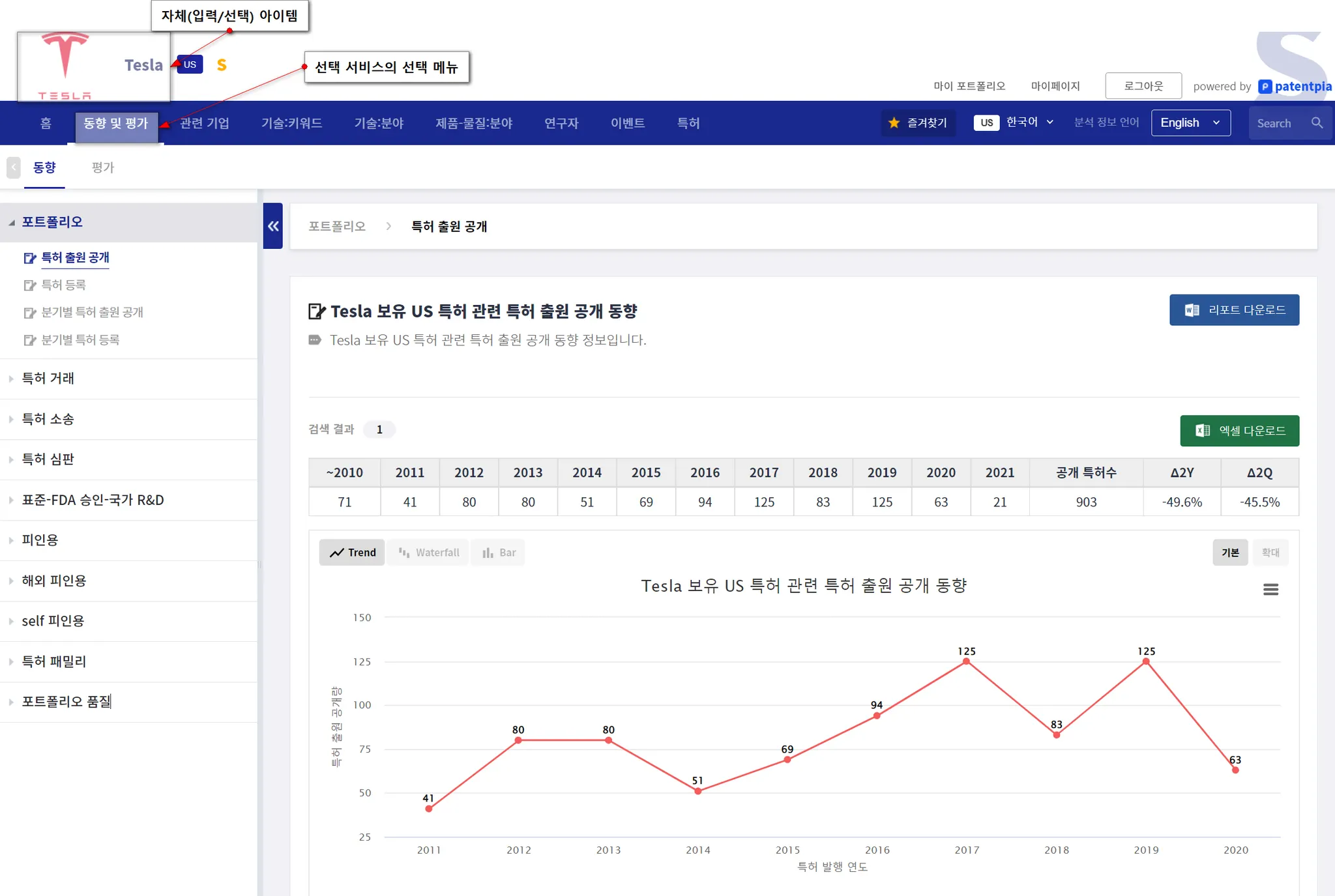1335x896 pixels.
Task: Select 특허 등록 in the sidebar
Action: pyautogui.click(x=63, y=285)
